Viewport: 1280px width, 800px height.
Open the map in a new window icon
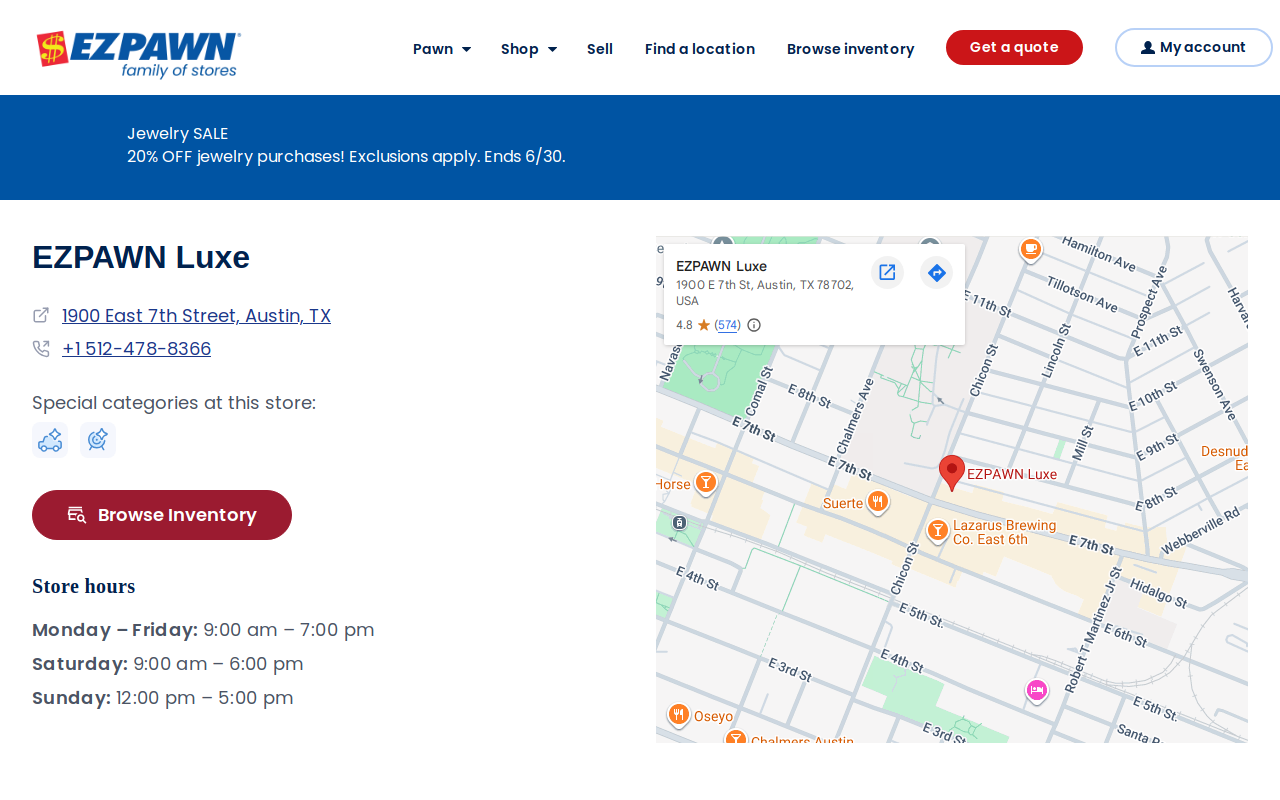coord(887,272)
